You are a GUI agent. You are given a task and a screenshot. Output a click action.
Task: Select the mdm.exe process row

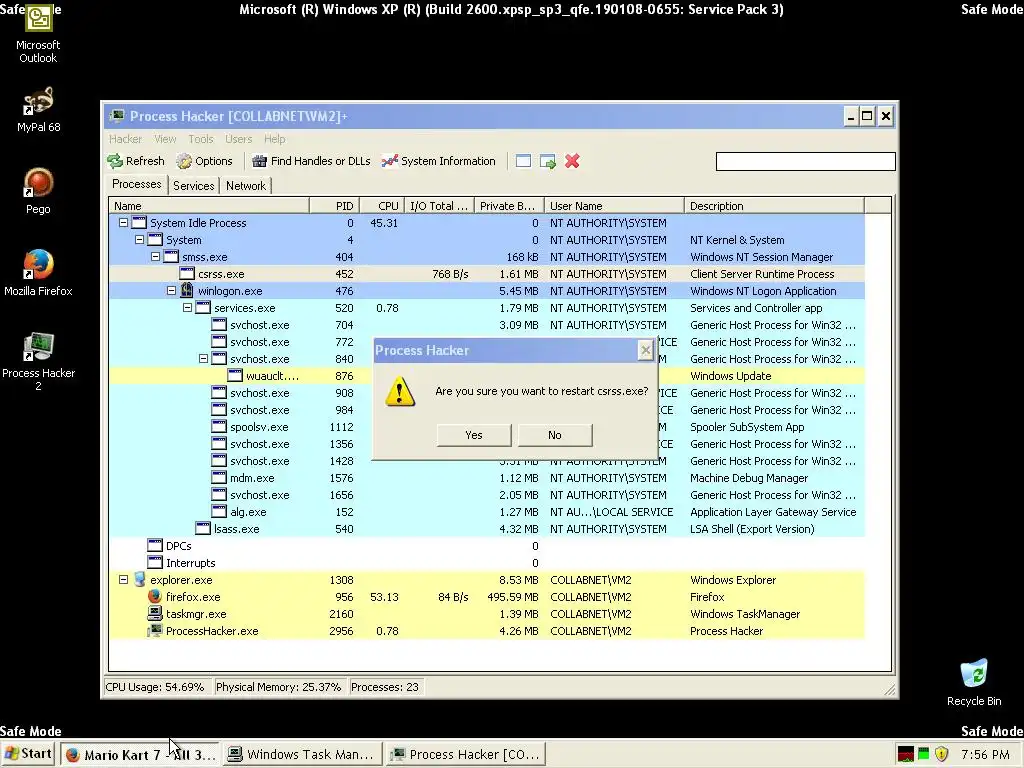pos(487,478)
